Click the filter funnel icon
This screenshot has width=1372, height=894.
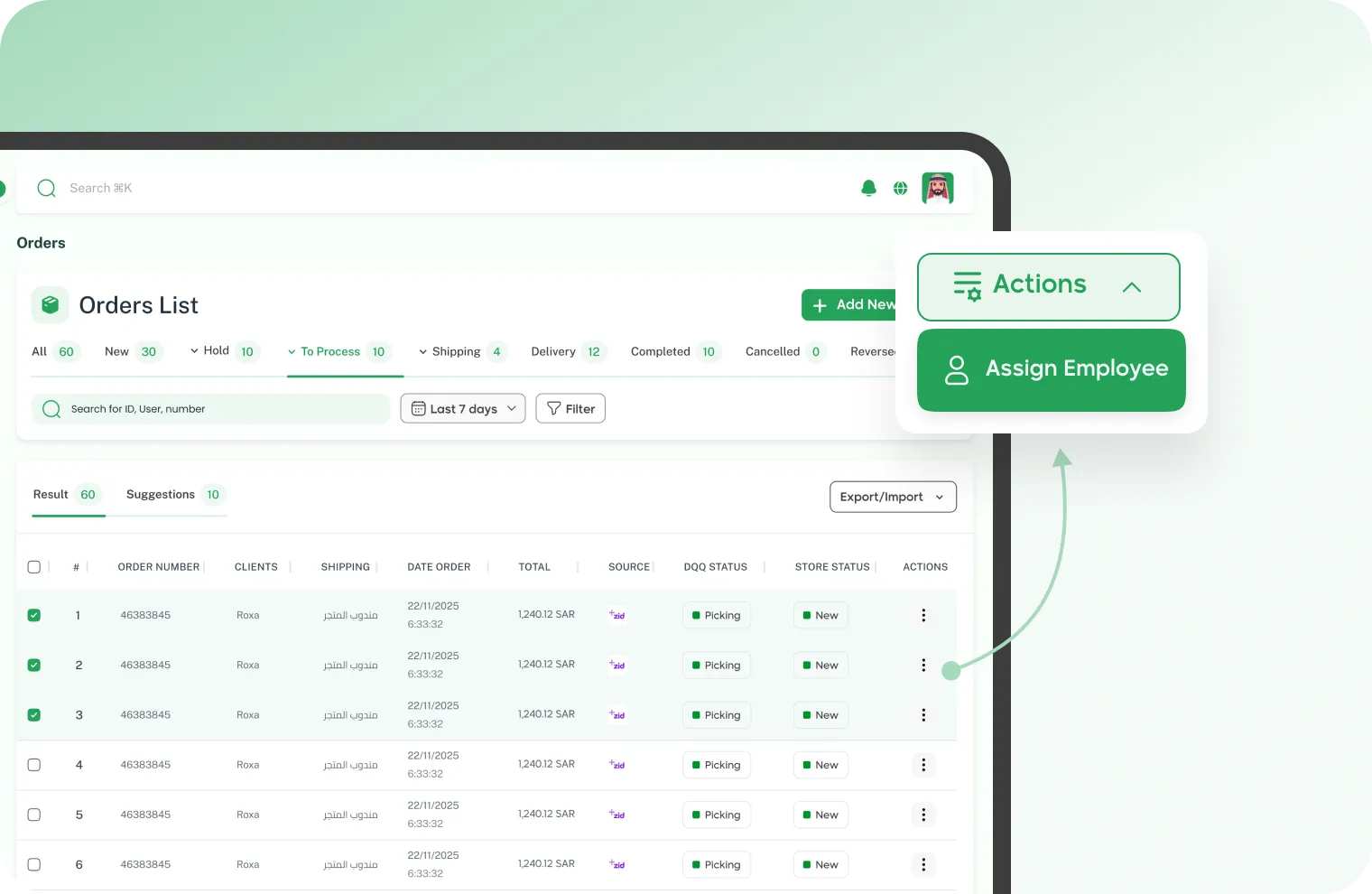[553, 408]
